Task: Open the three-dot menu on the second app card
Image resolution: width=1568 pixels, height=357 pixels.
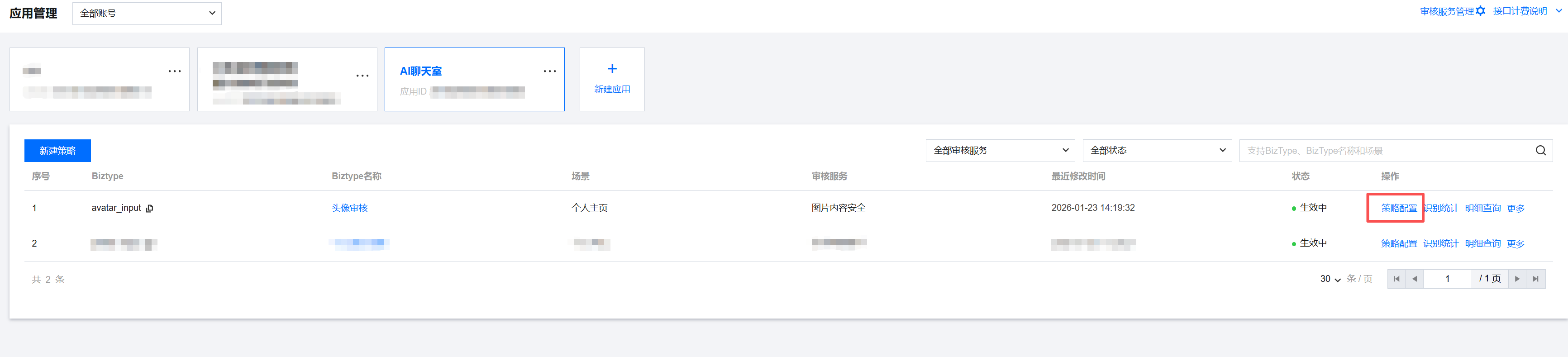Action: point(362,76)
